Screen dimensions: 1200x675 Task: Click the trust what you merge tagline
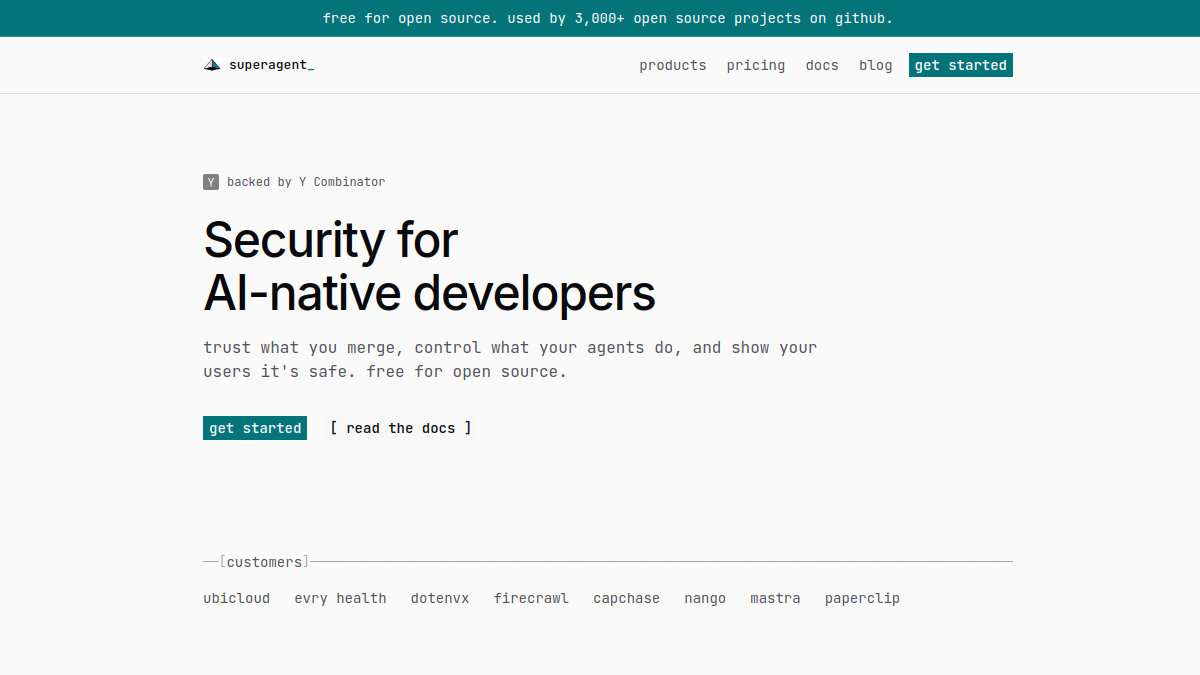[x=510, y=360]
